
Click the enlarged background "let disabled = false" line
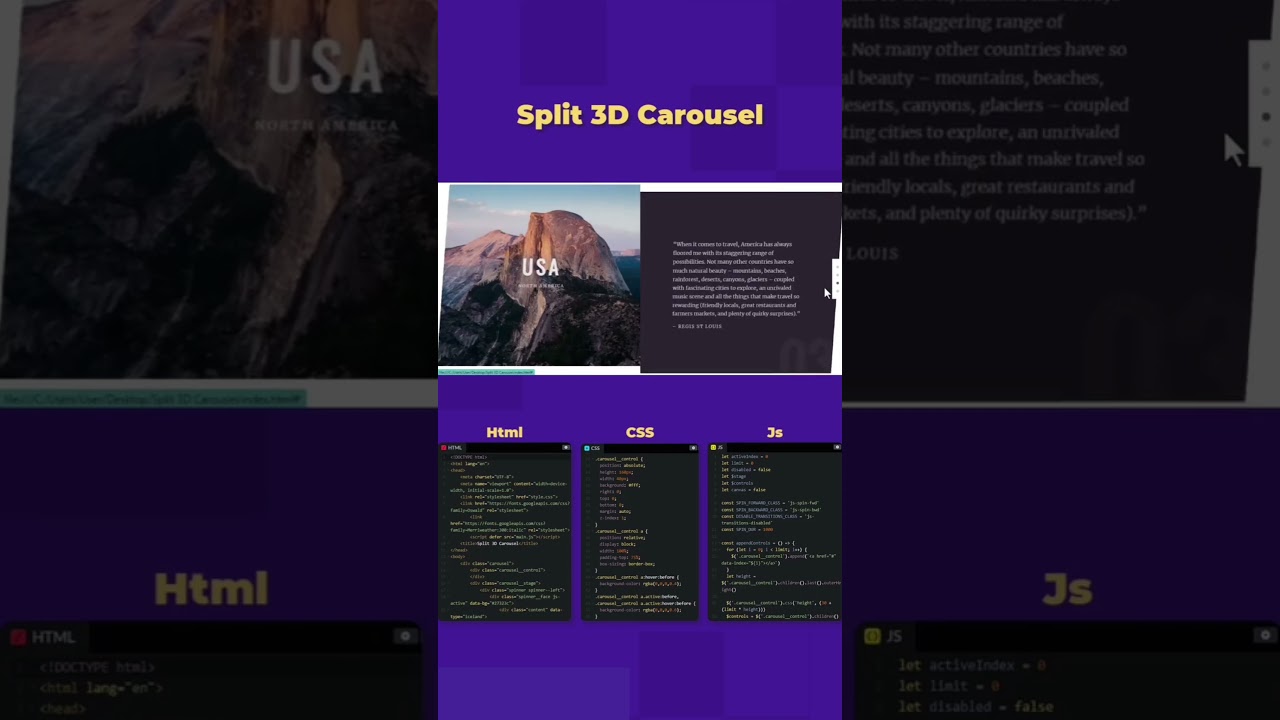tap(975, 707)
